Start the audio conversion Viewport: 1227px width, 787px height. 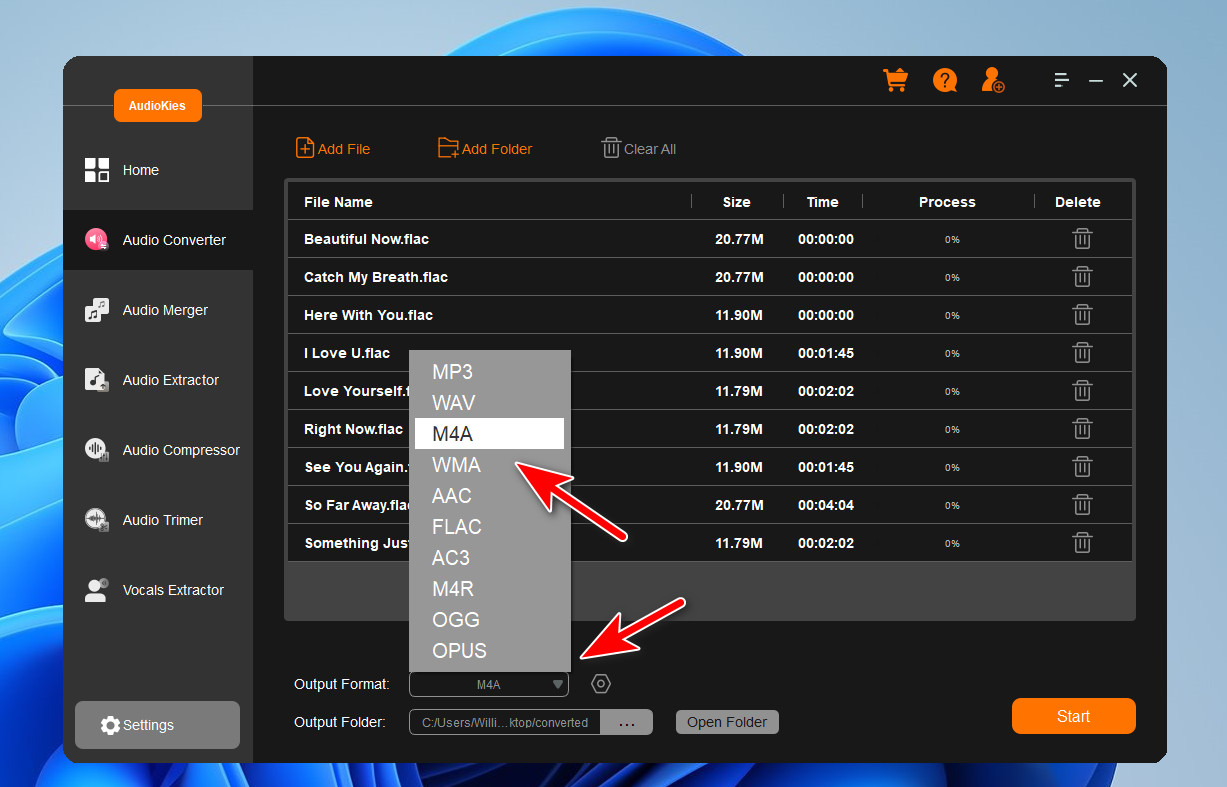pos(1073,716)
